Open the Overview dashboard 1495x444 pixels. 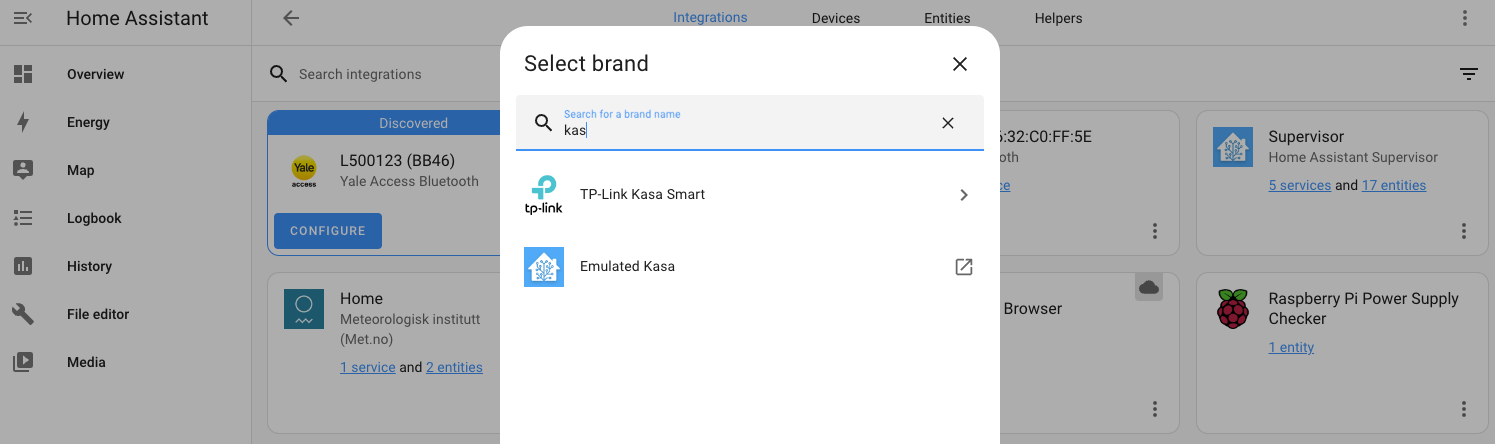tap(95, 74)
